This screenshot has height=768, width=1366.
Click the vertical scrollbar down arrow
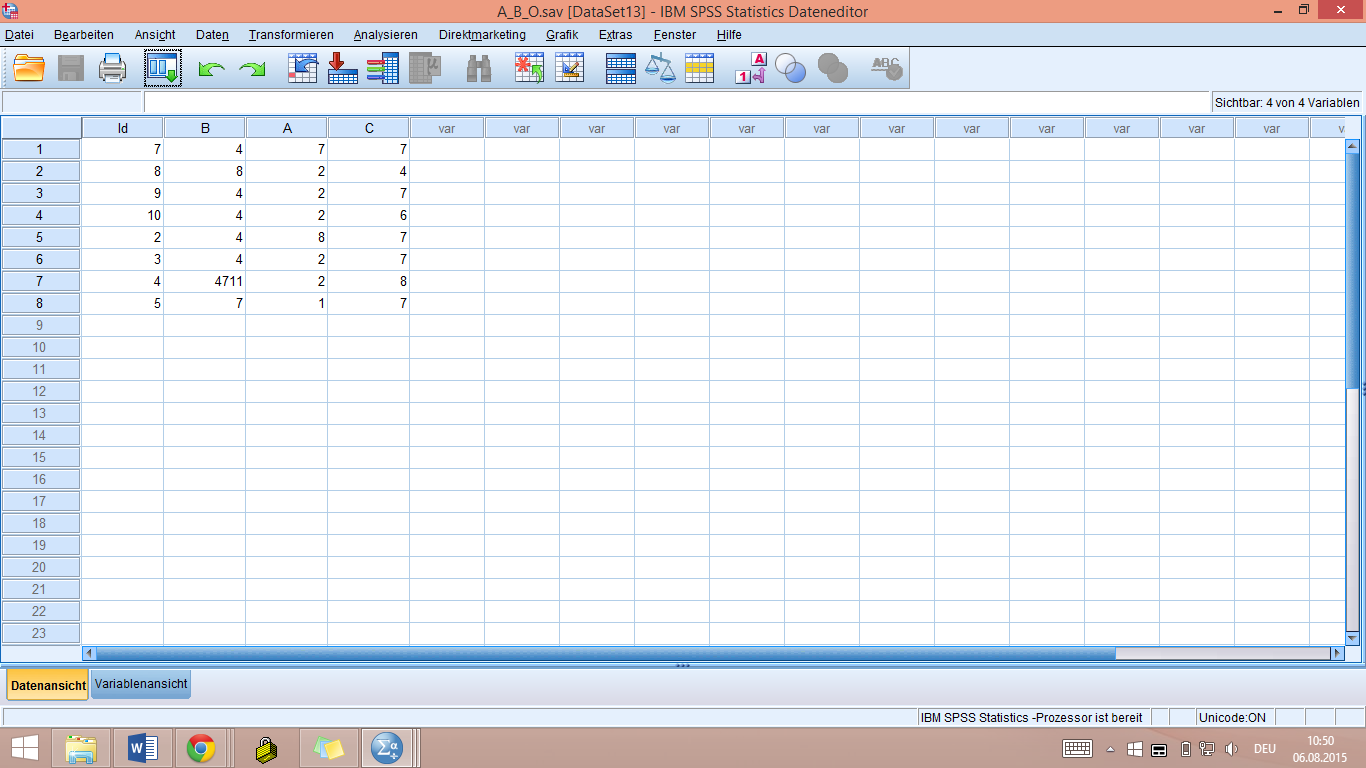tap(1352, 637)
